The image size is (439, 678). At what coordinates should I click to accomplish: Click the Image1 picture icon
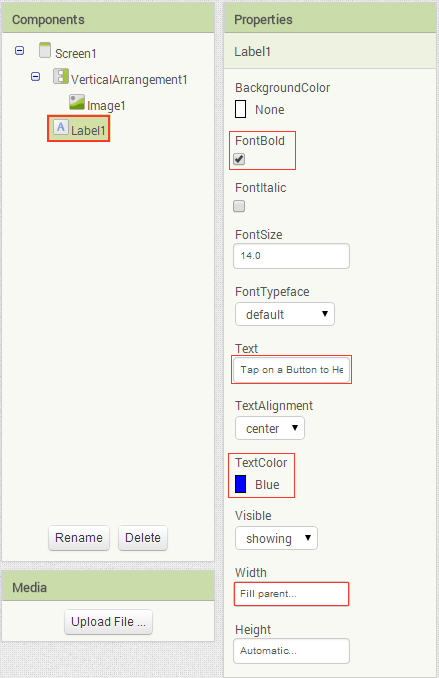pos(77,102)
